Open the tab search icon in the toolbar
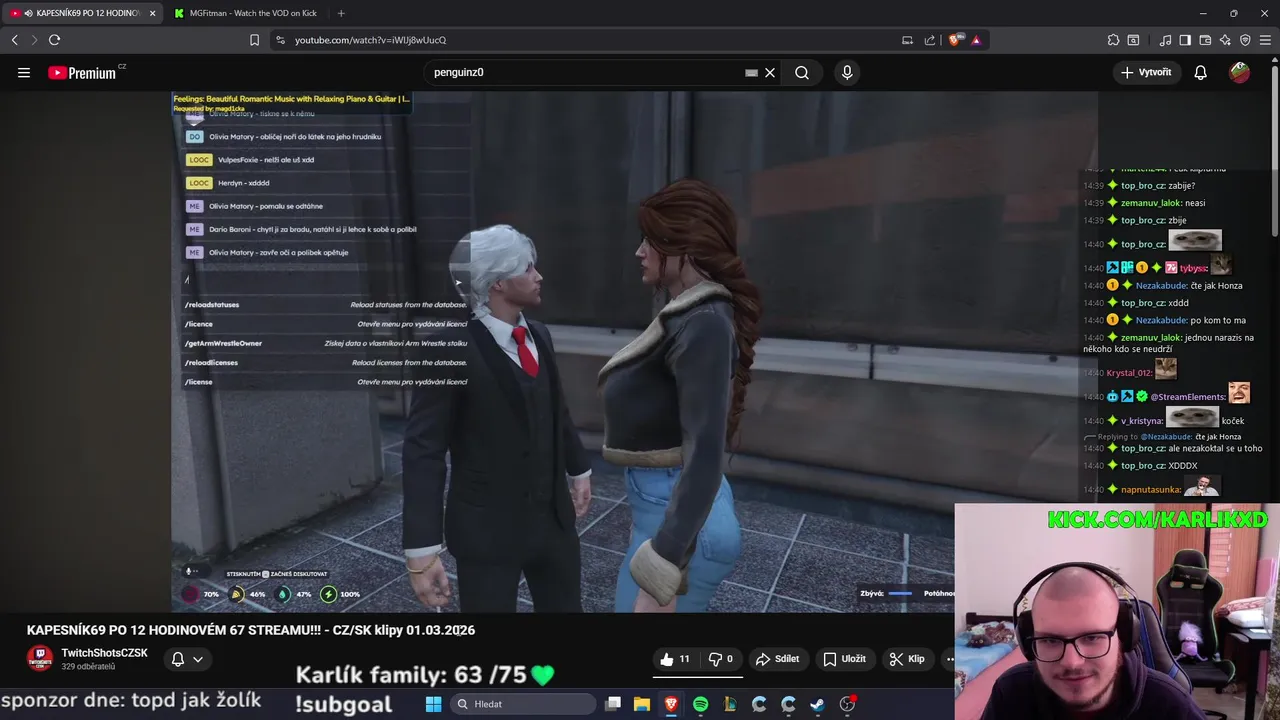The width and height of the screenshot is (1280, 720). pyautogui.click(x=1133, y=40)
